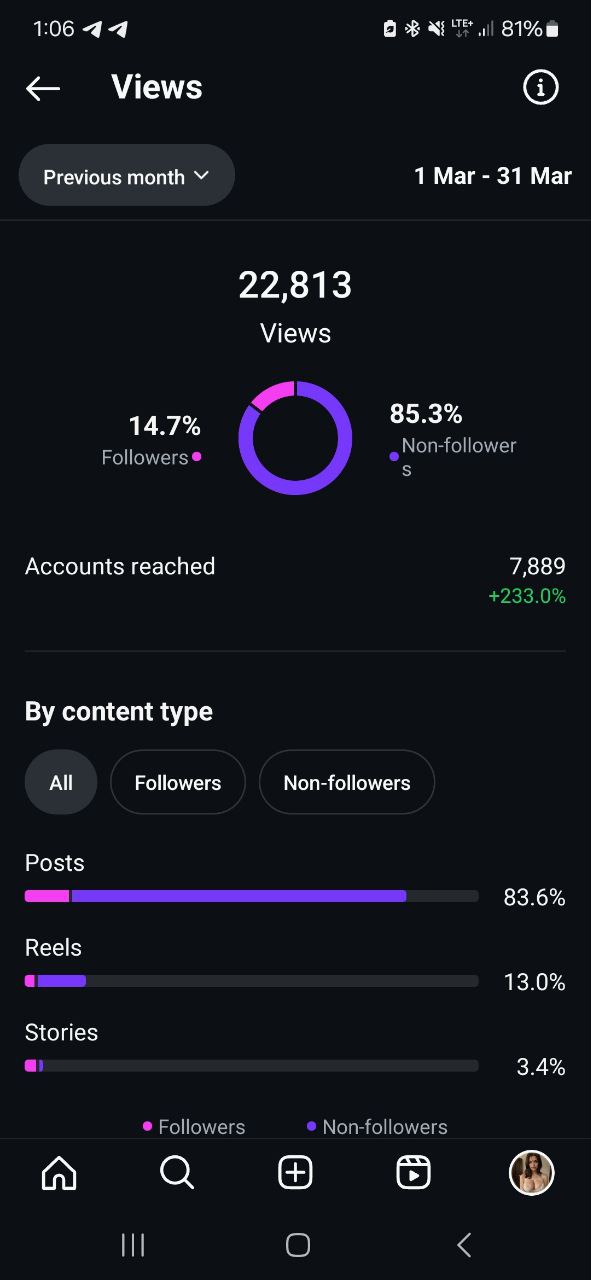Viewport: 591px width, 1280px height.
Task: Select the Followers filter chip
Action: pos(178,782)
